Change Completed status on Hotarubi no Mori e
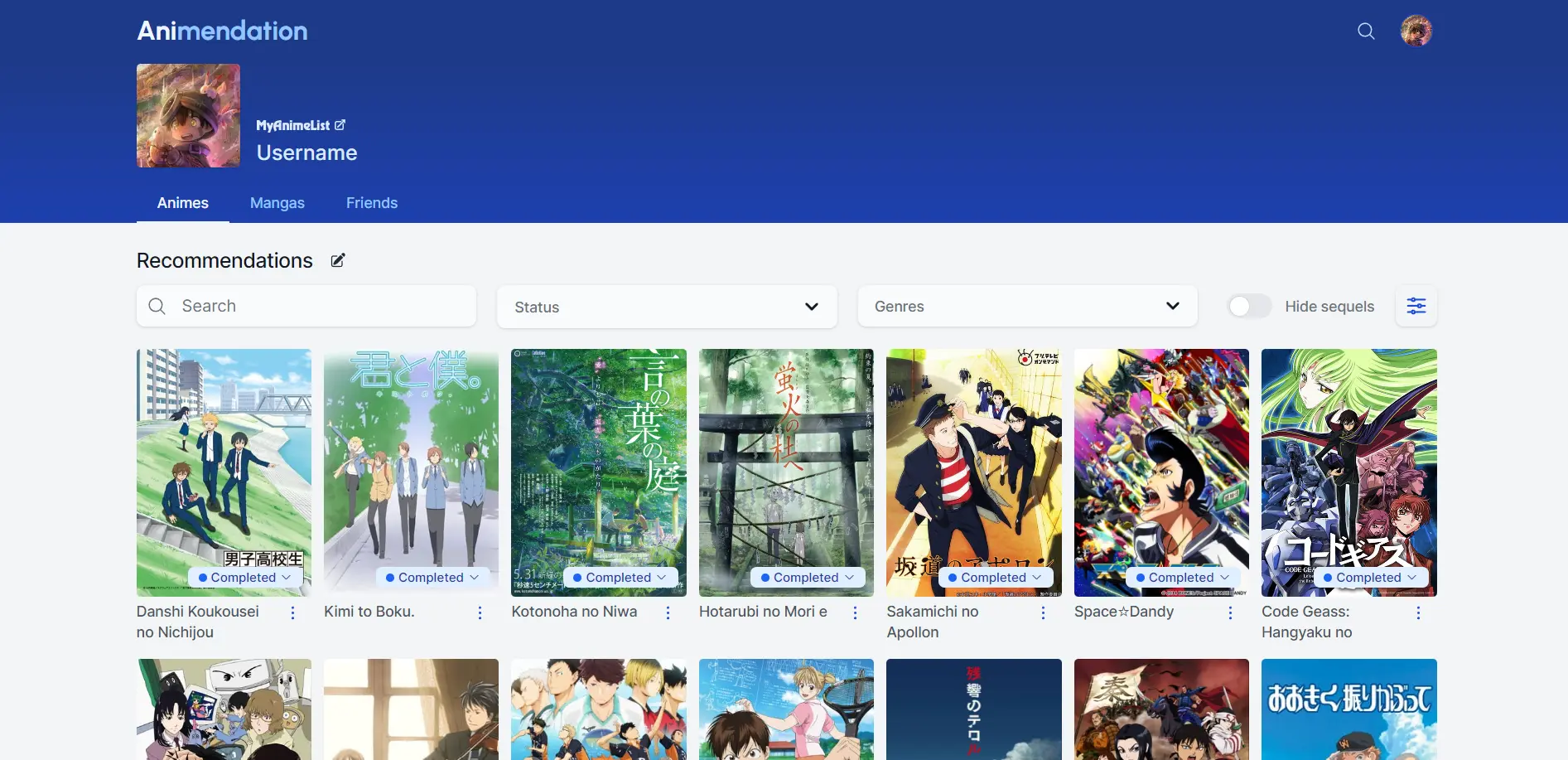This screenshot has width=1568, height=760. click(x=807, y=578)
